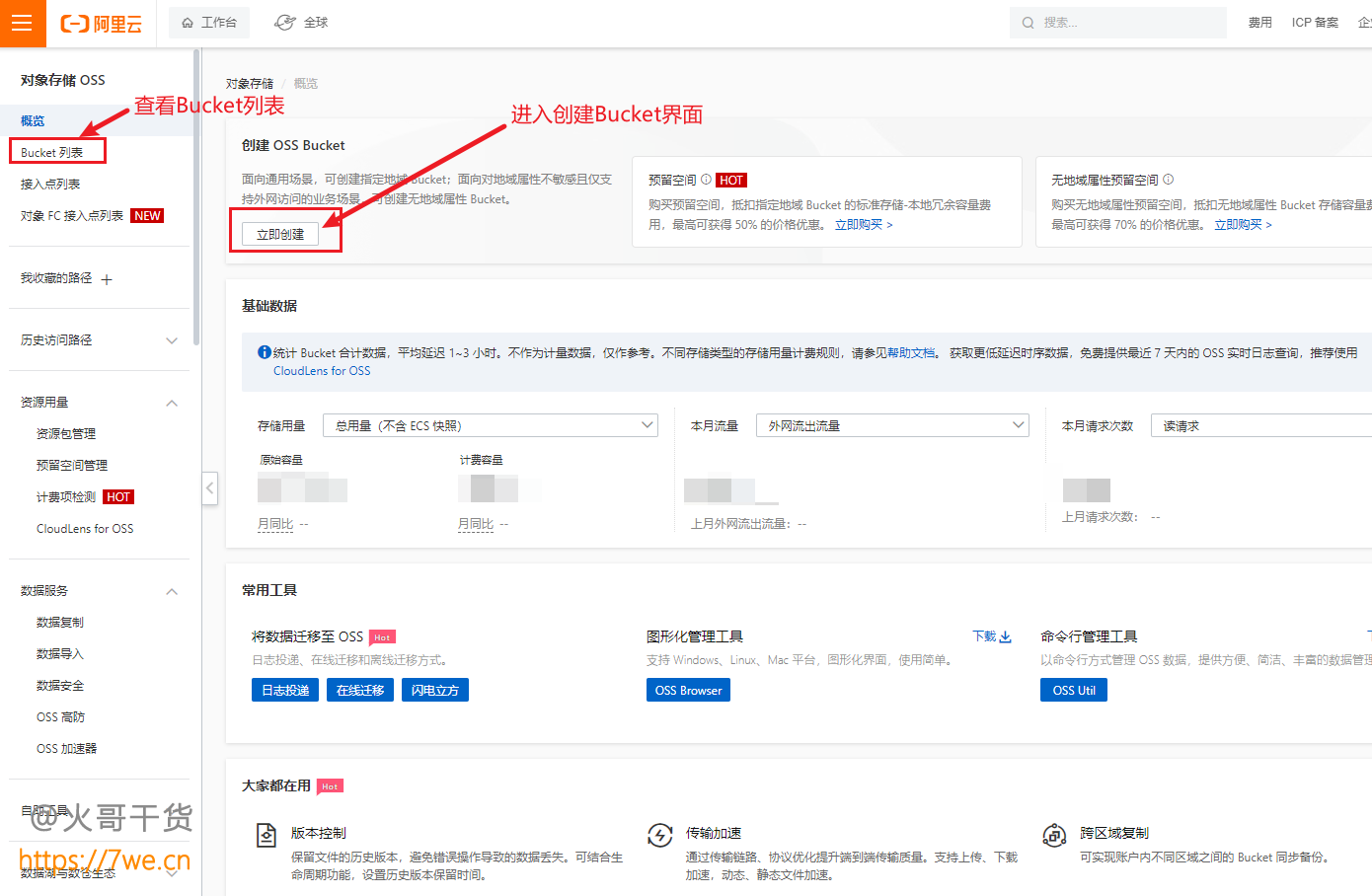Open OSS 高防
The width and height of the screenshot is (1372, 896).
click(x=61, y=716)
